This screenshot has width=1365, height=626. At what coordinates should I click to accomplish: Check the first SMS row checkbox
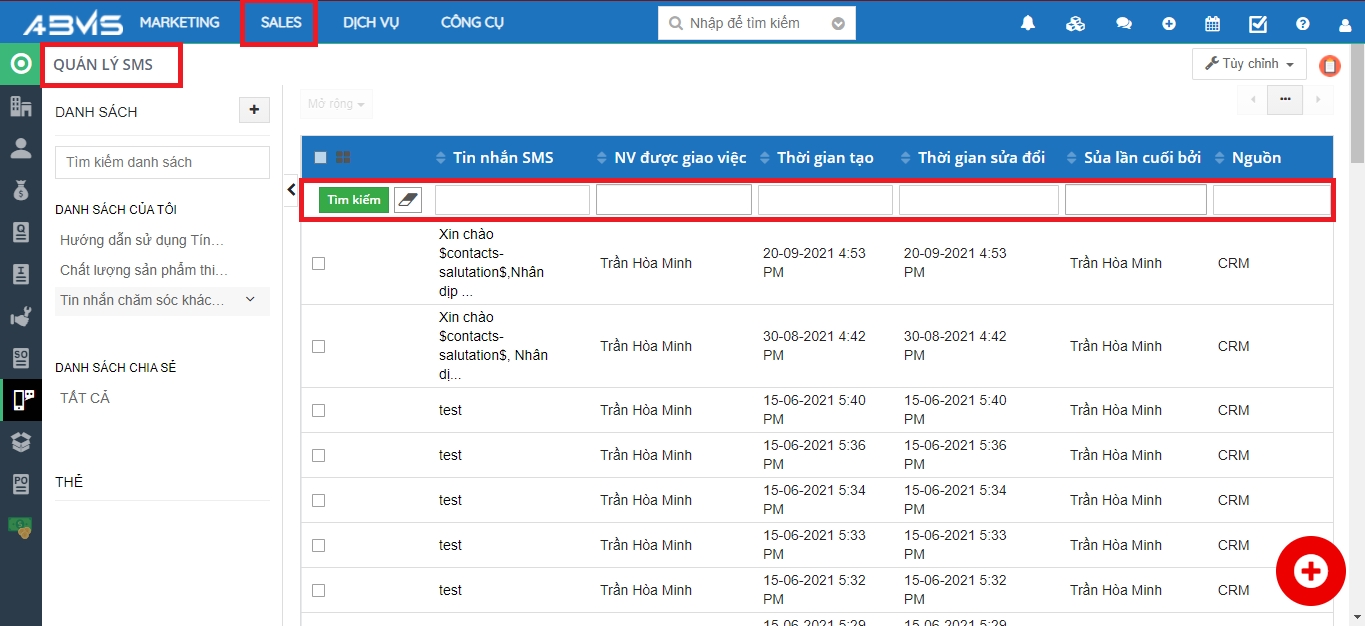click(x=318, y=263)
